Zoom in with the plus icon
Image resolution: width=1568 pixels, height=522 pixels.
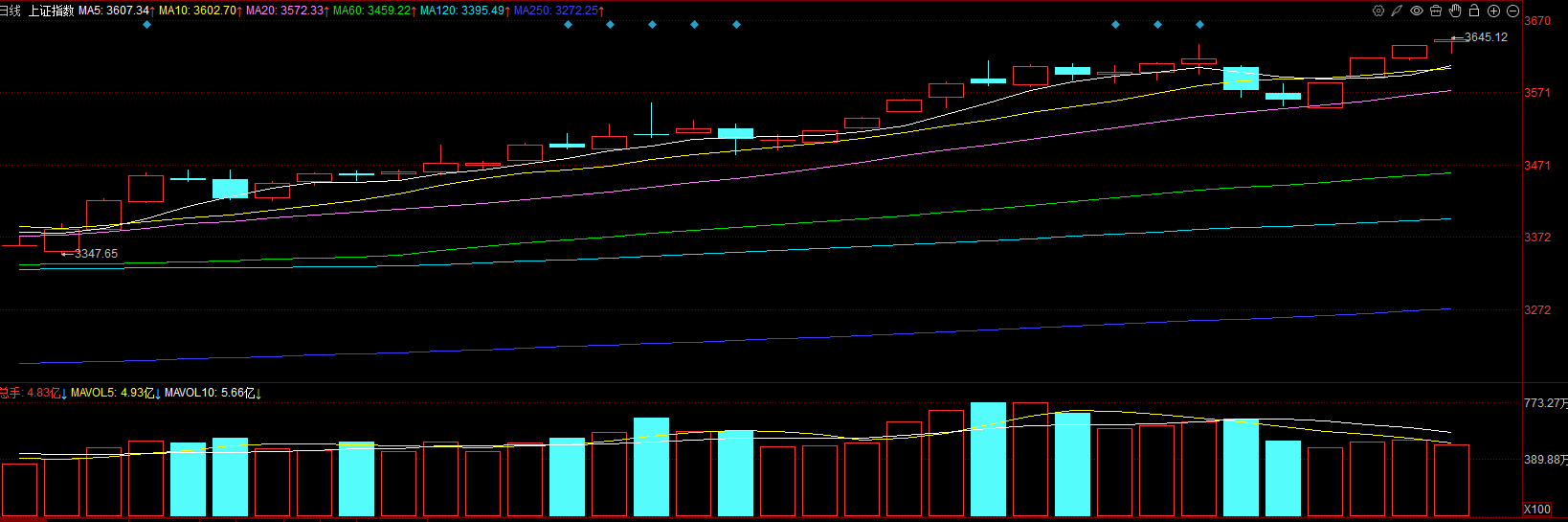pyautogui.click(x=1493, y=11)
